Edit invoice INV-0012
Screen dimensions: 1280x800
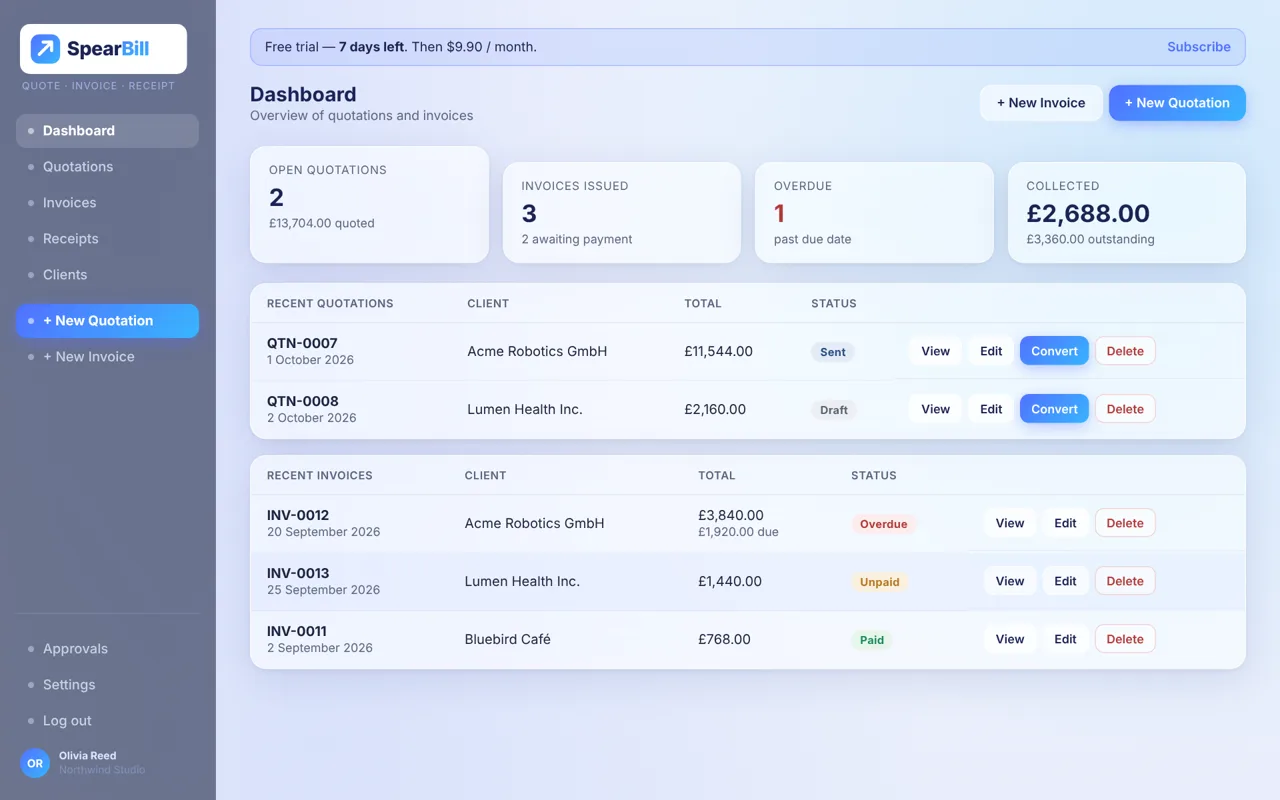1066,523
